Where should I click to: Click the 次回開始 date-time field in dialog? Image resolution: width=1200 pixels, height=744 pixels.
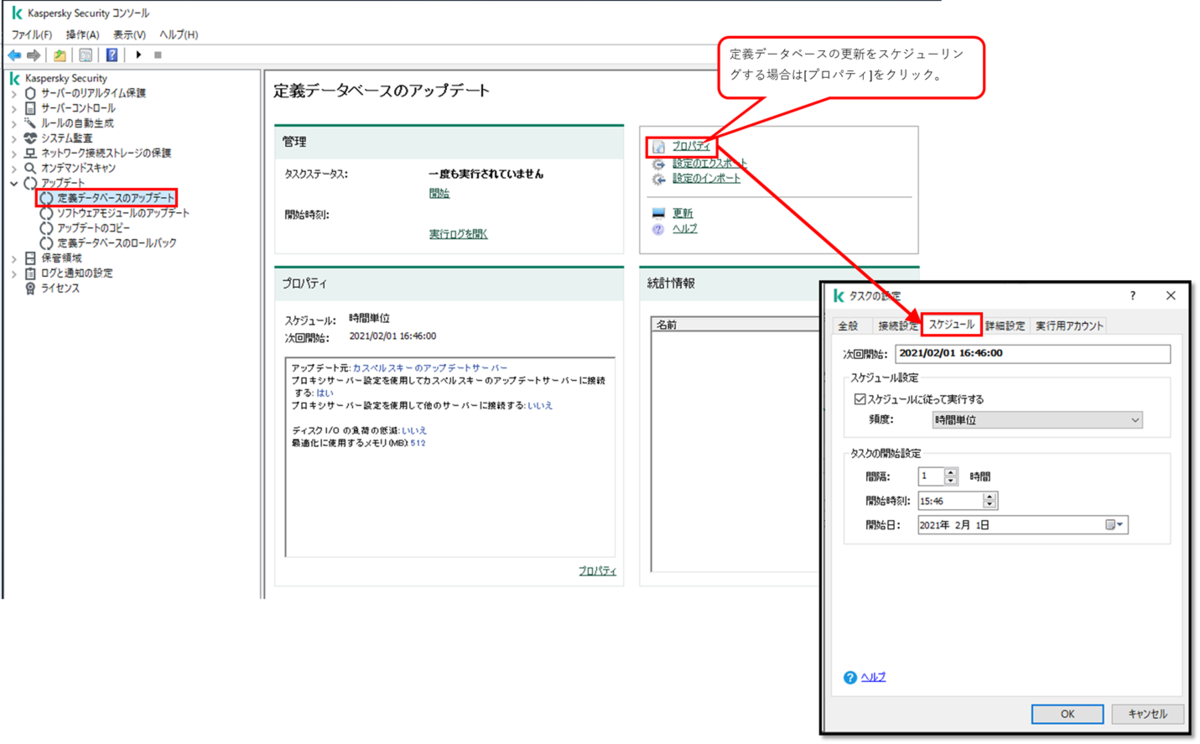pos(1032,353)
